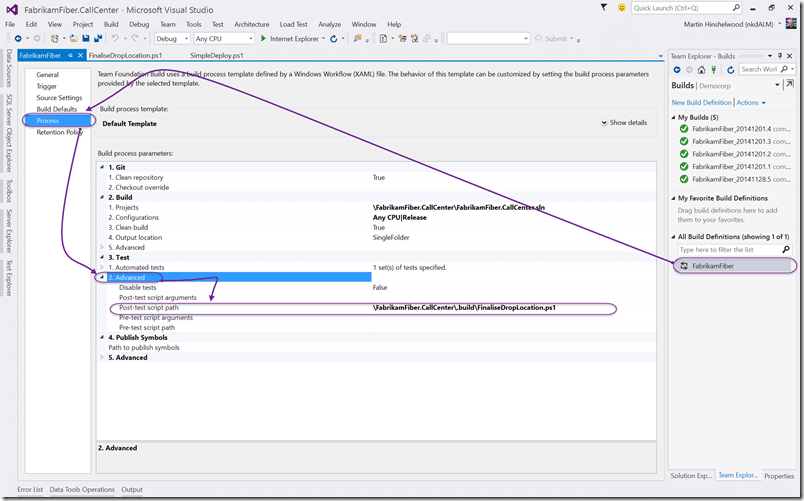Expand Show details of build template
Screen dimensions: 804x501
[624, 123]
